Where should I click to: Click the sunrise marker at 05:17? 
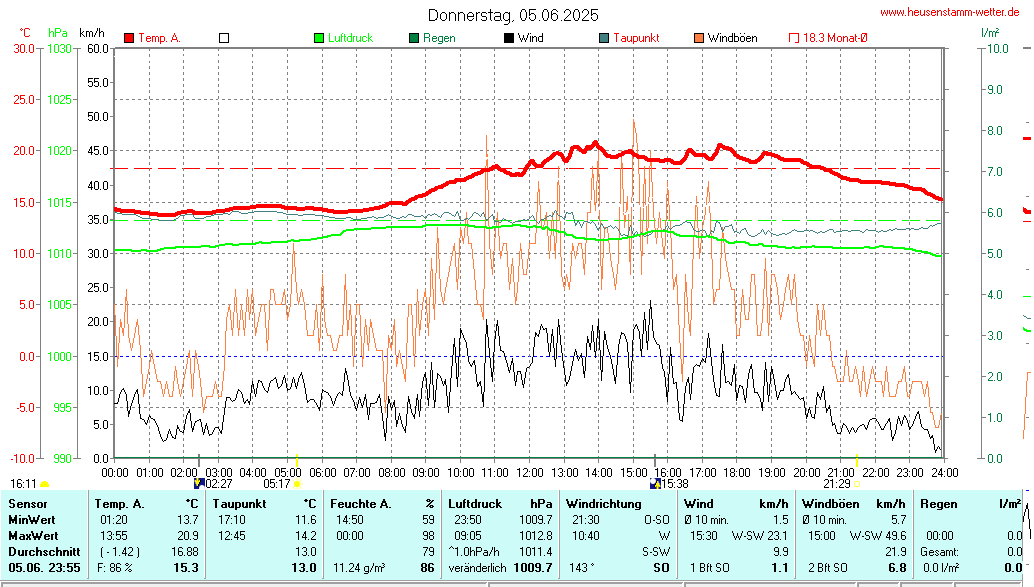tap(297, 484)
